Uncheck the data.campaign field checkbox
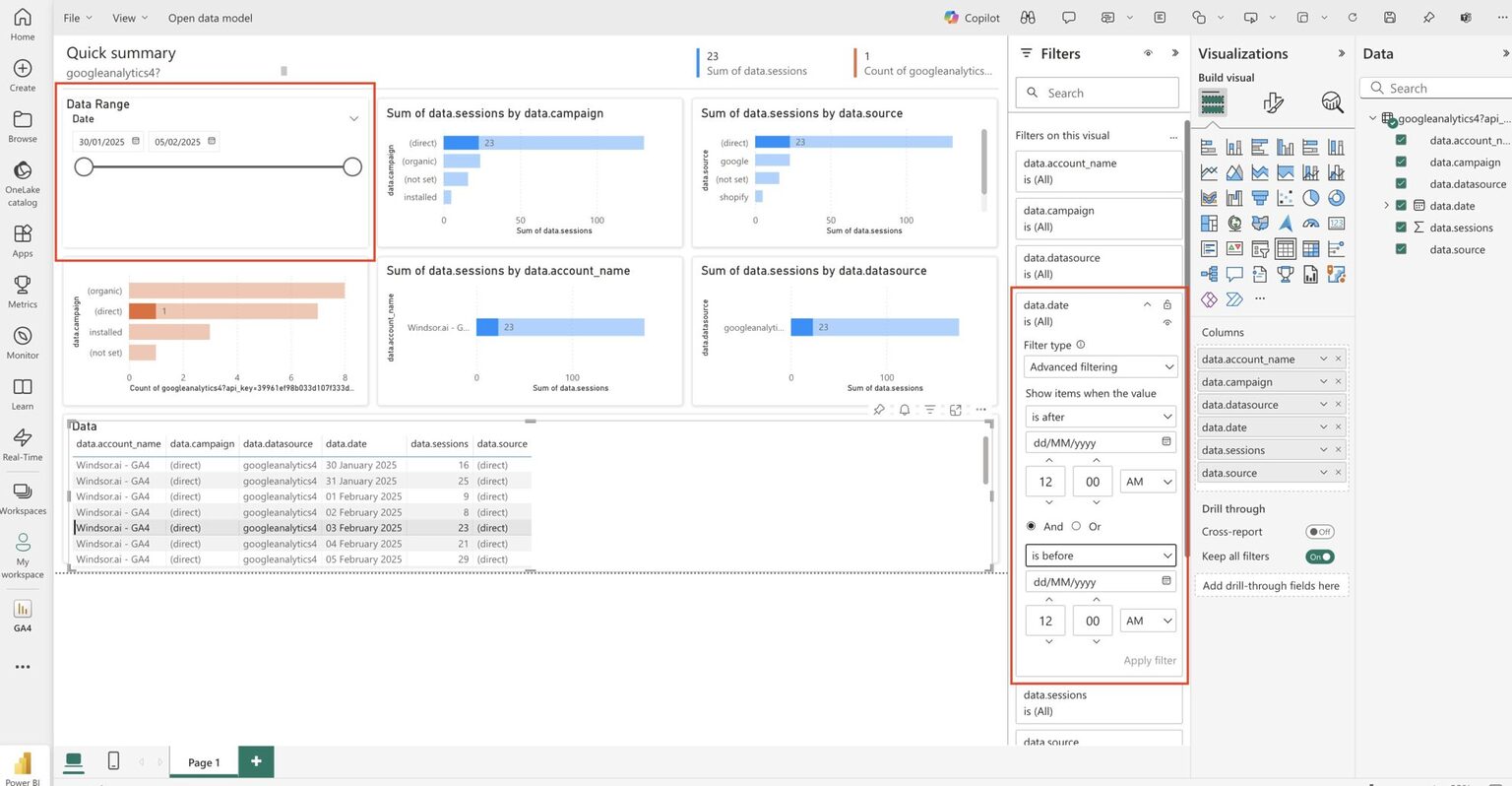 [x=1401, y=162]
